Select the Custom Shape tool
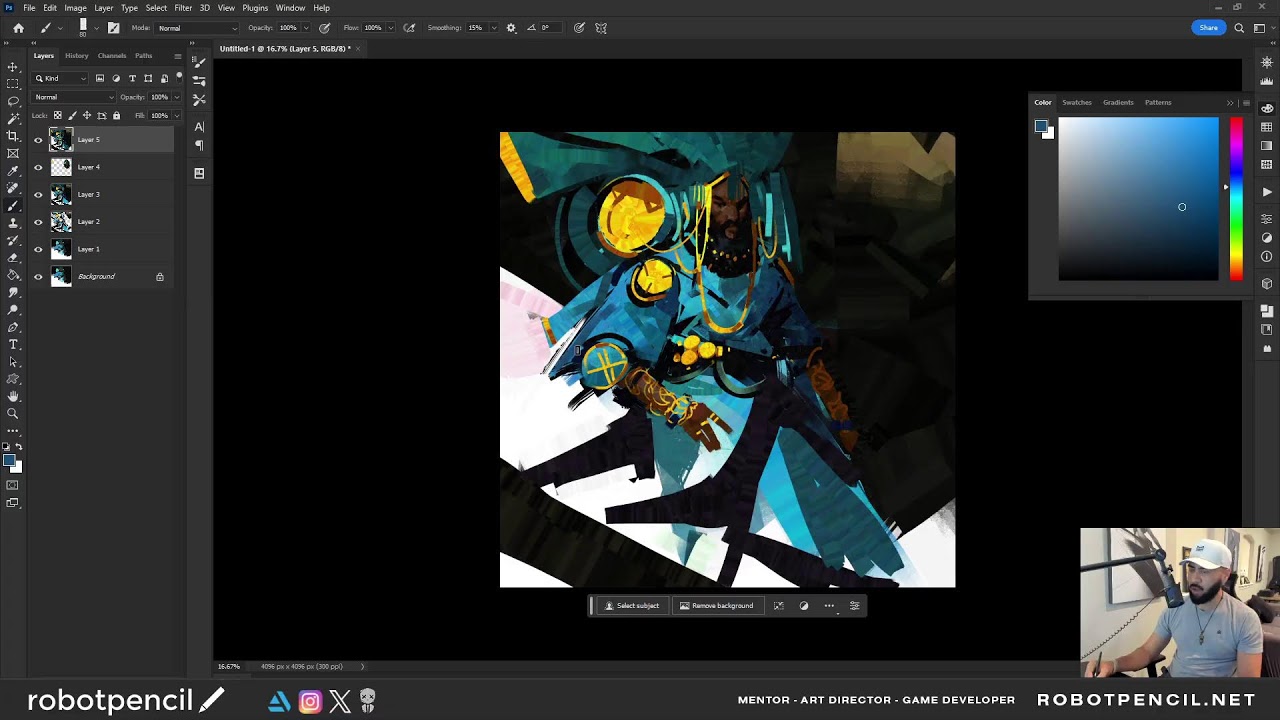This screenshot has width=1280, height=720. (x=13, y=379)
